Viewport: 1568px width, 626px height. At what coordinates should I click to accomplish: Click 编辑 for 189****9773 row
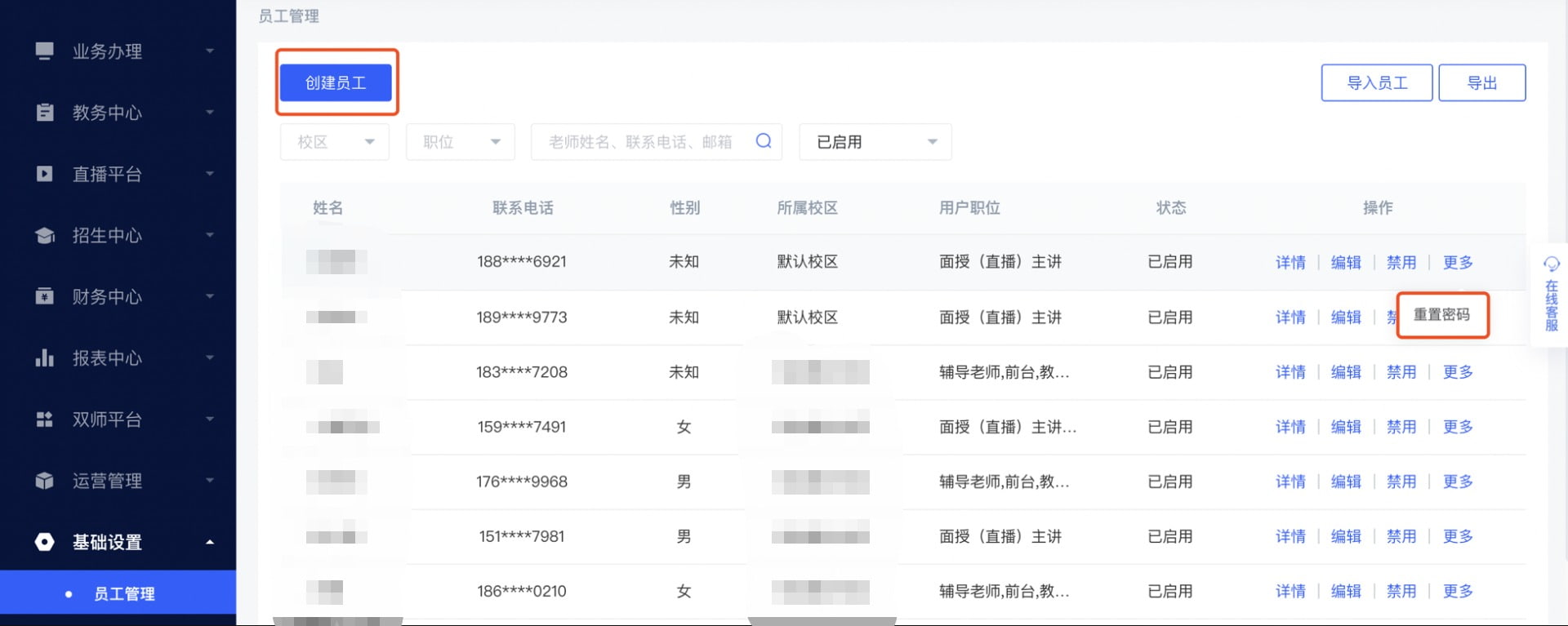[1346, 317]
